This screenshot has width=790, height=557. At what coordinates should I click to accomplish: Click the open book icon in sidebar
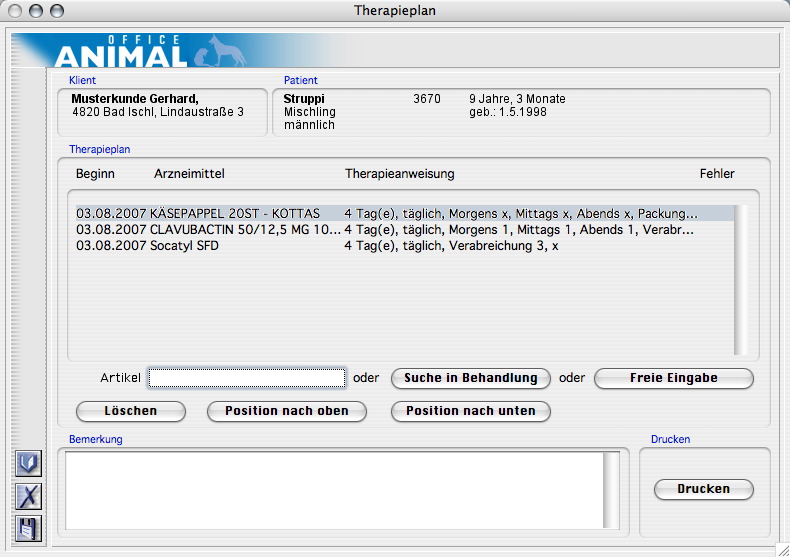(x=29, y=463)
